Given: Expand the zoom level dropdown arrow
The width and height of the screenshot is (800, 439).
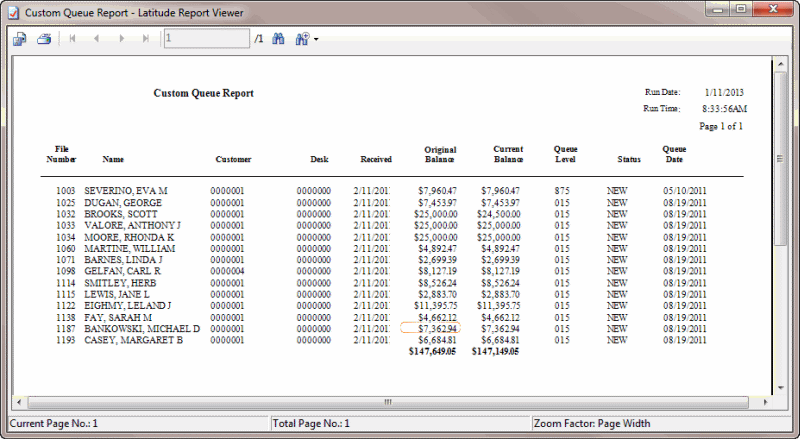Looking at the screenshot, I should pyautogui.click(x=316, y=40).
